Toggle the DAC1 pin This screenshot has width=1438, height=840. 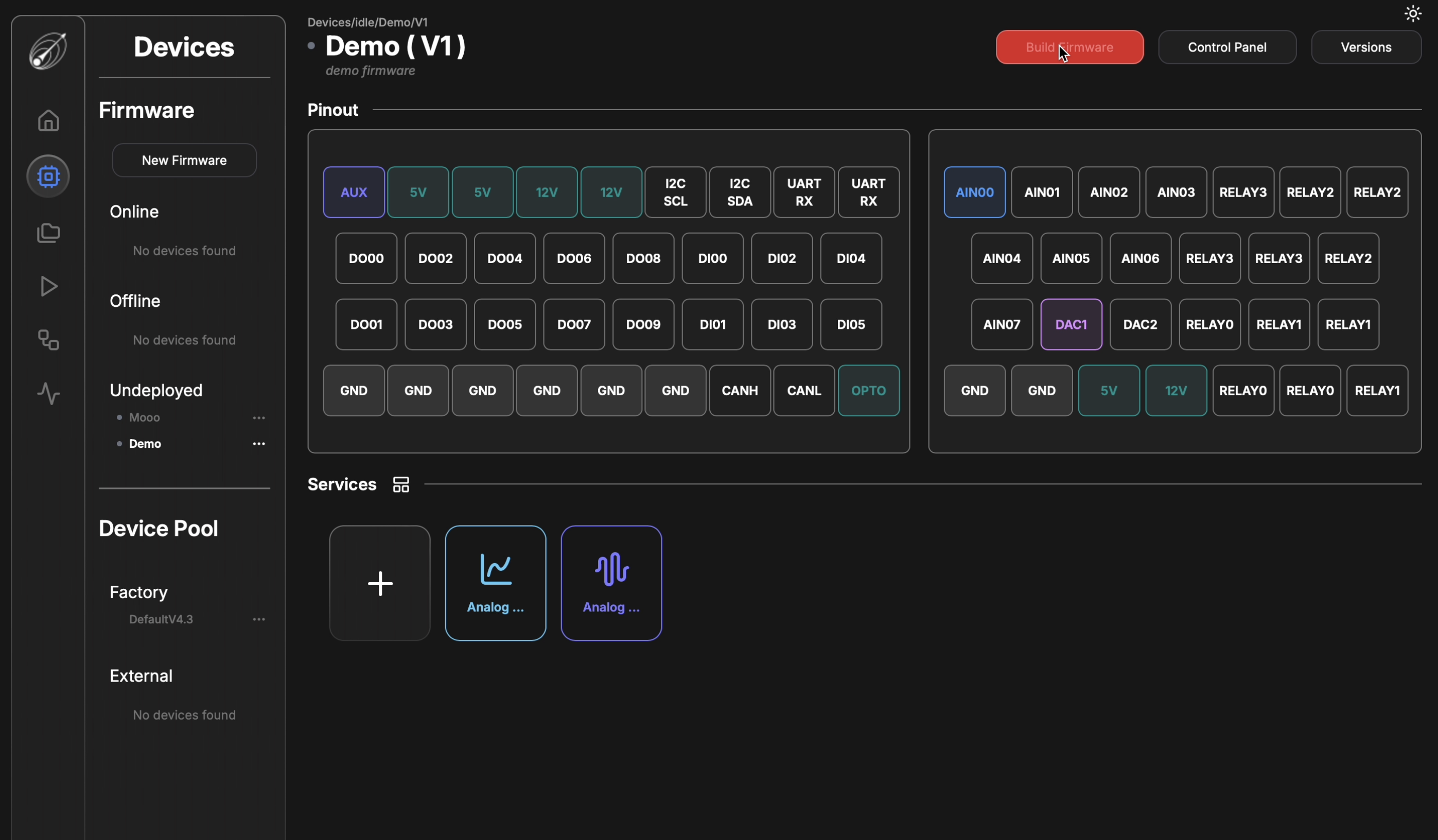click(x=1071, y=325)
